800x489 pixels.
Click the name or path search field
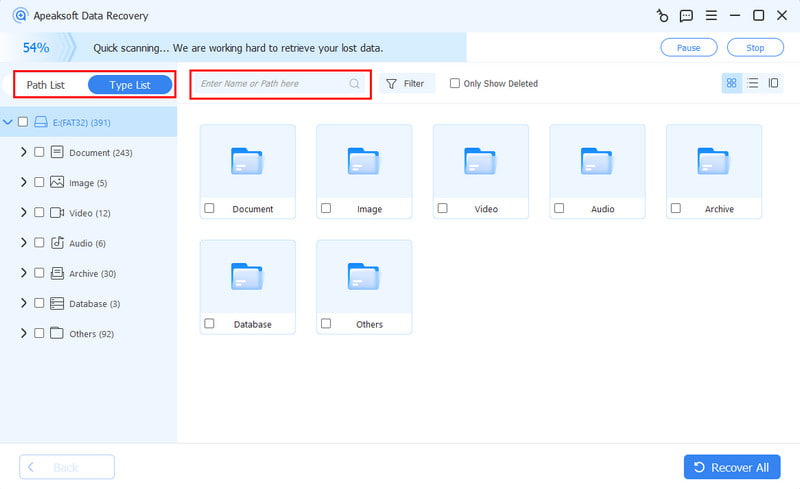280,84
